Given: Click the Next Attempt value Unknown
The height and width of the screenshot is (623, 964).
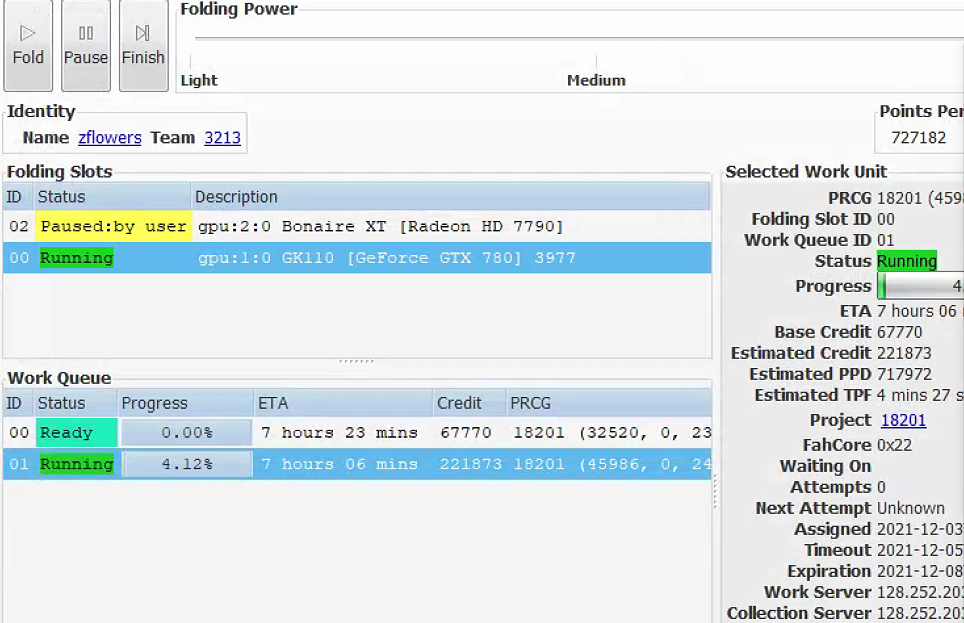Looking at the screenshot, I should [911, 508].
